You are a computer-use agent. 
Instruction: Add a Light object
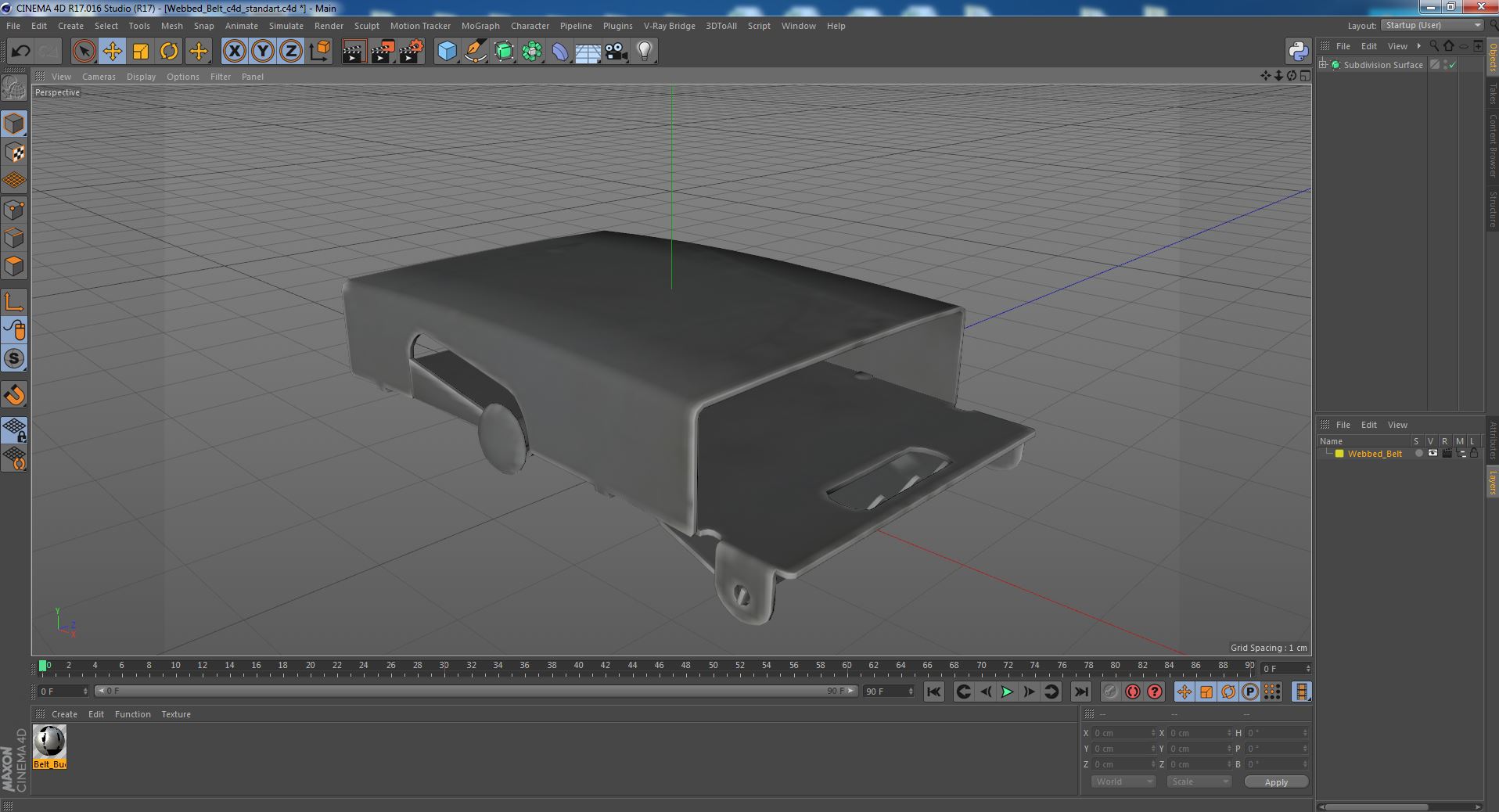point(644,52)
